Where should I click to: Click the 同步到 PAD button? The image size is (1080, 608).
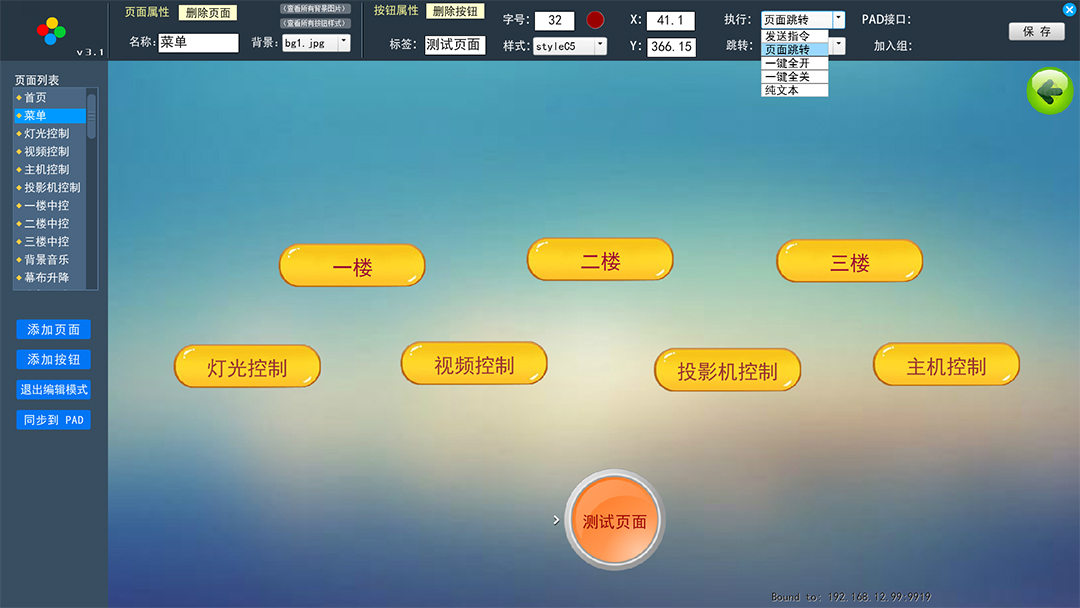(54, 420)
